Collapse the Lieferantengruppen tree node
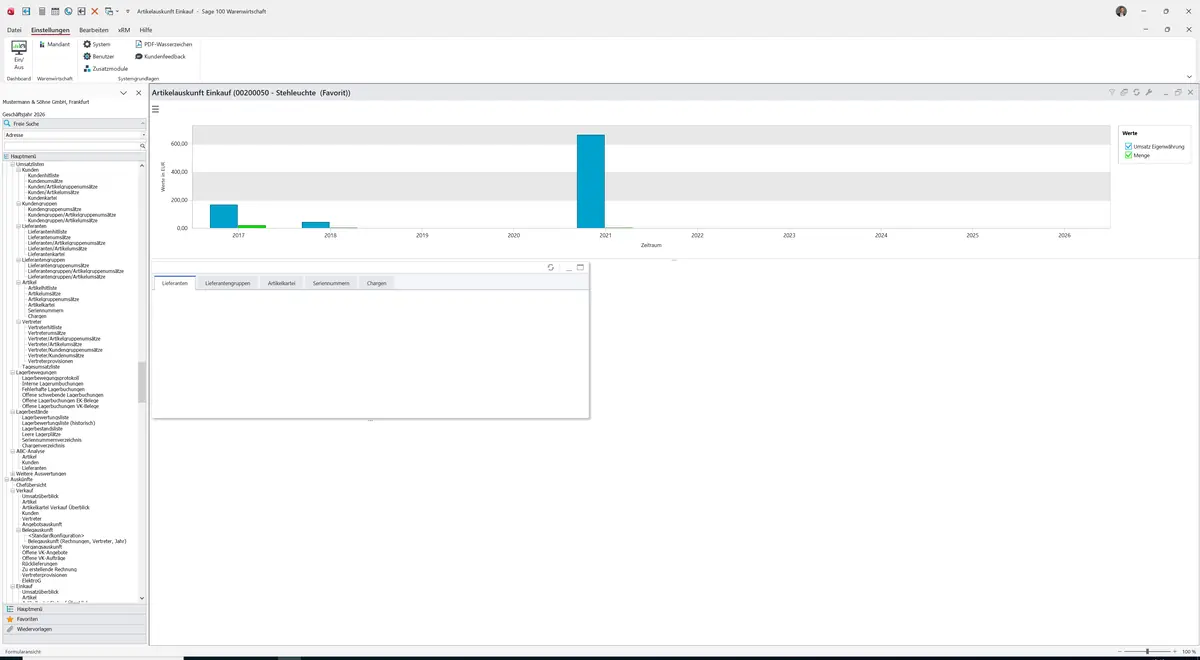Screen dimensions: 1200x660 pyautogui.click(x=18, y=260)
